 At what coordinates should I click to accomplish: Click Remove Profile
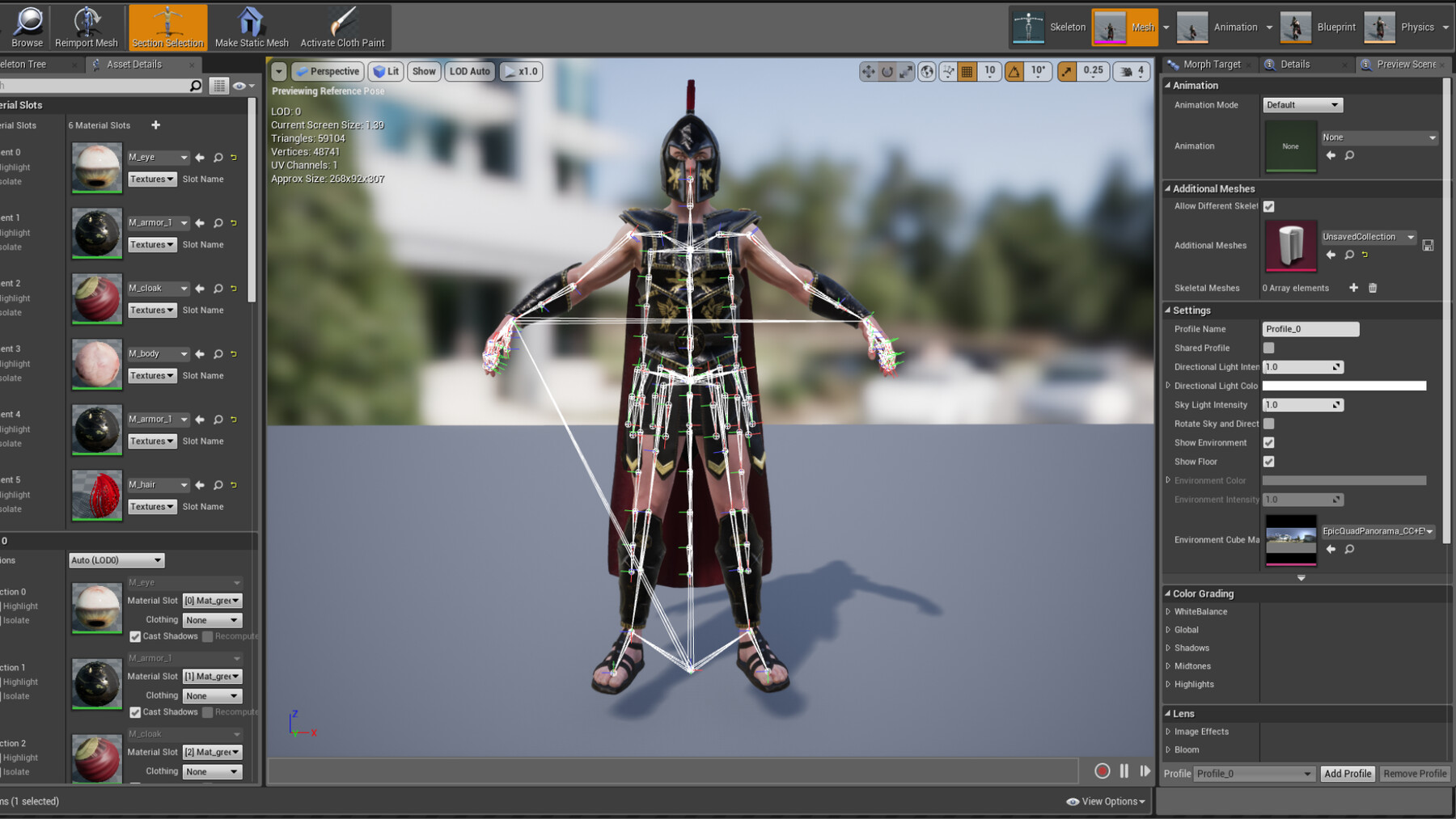(x=1414, y=773)
